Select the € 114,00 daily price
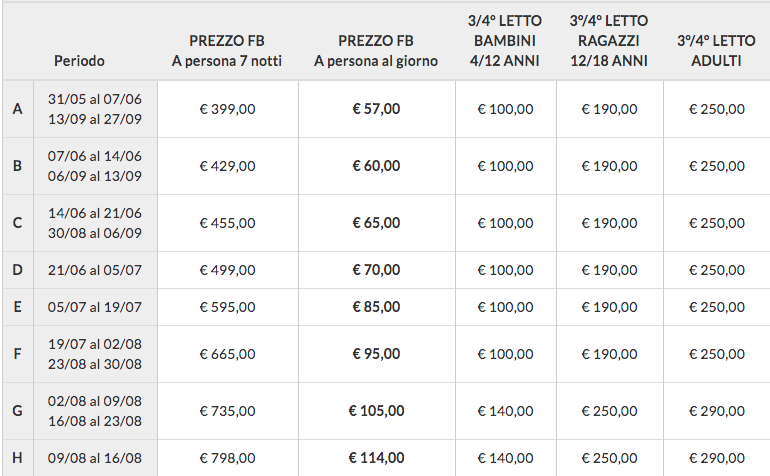 point(376,458)
